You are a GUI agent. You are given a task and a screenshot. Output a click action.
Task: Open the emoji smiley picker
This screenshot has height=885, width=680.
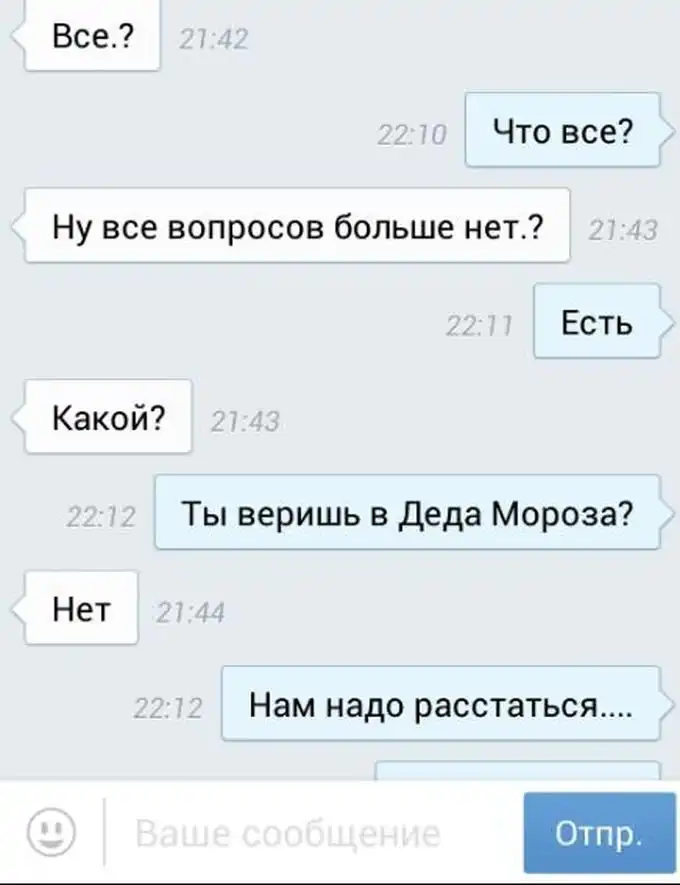pos(51,833)
